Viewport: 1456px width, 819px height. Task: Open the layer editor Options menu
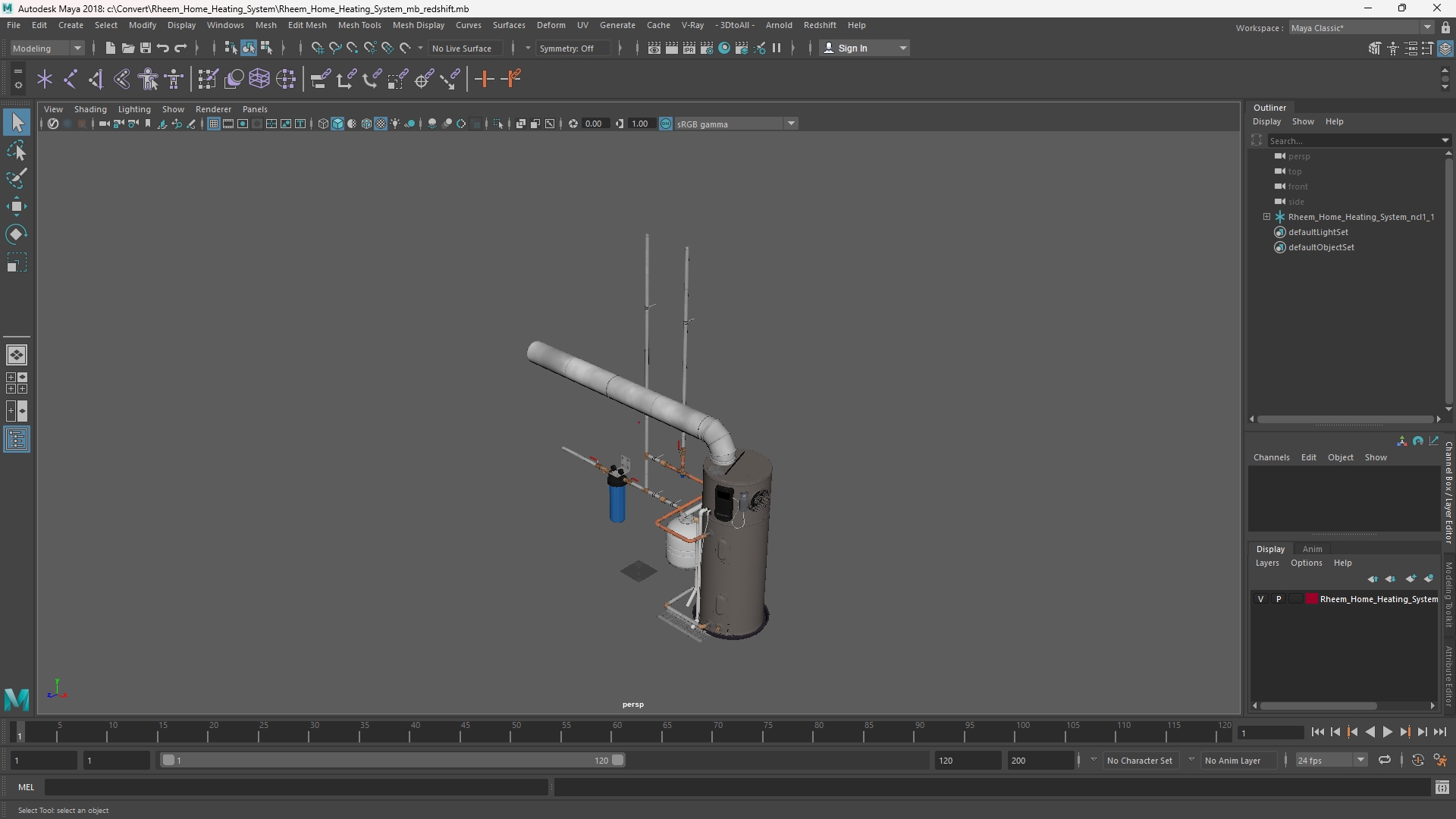[x=1306, y=563]
